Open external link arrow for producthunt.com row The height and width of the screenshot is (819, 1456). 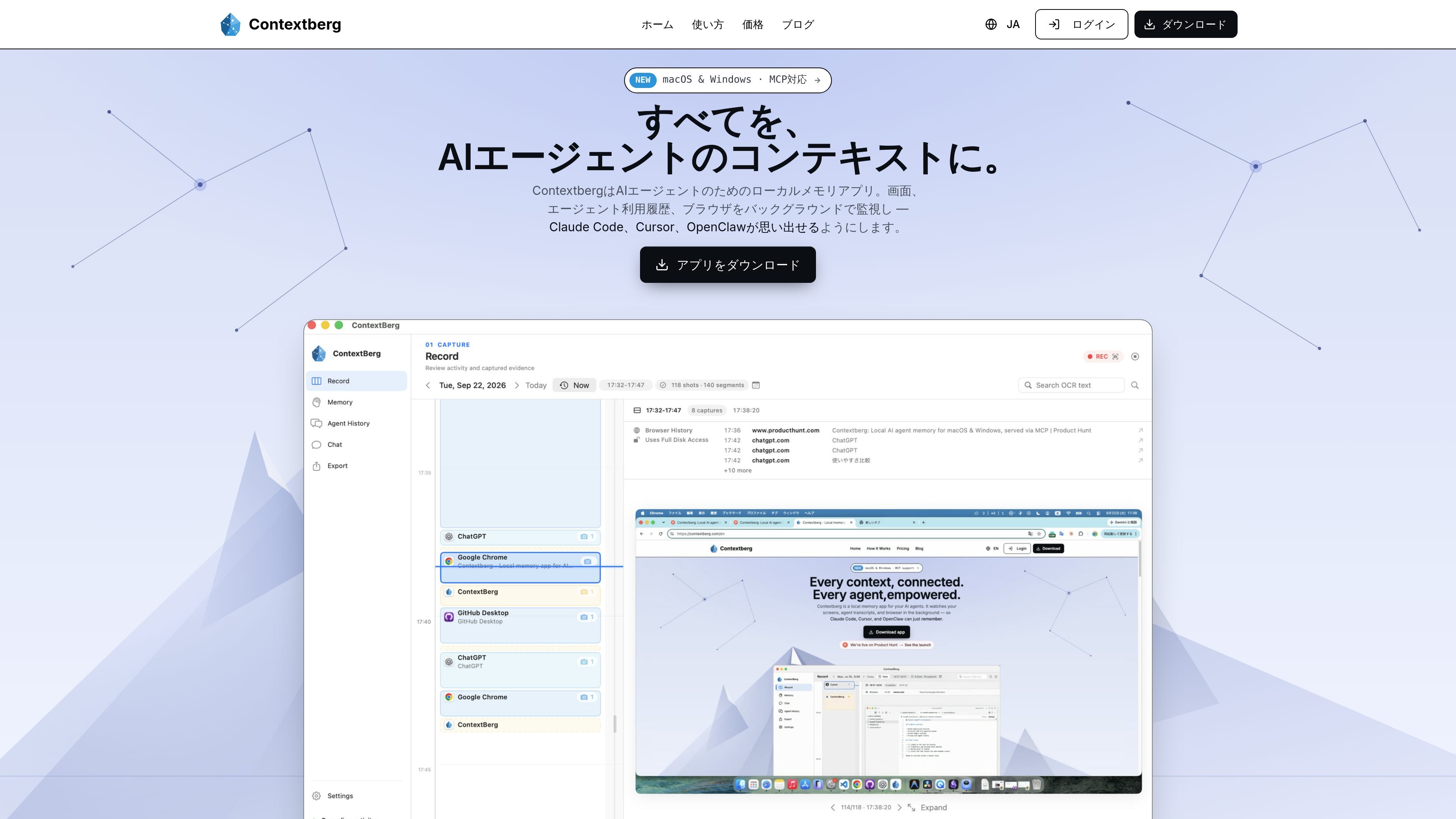1140,430
